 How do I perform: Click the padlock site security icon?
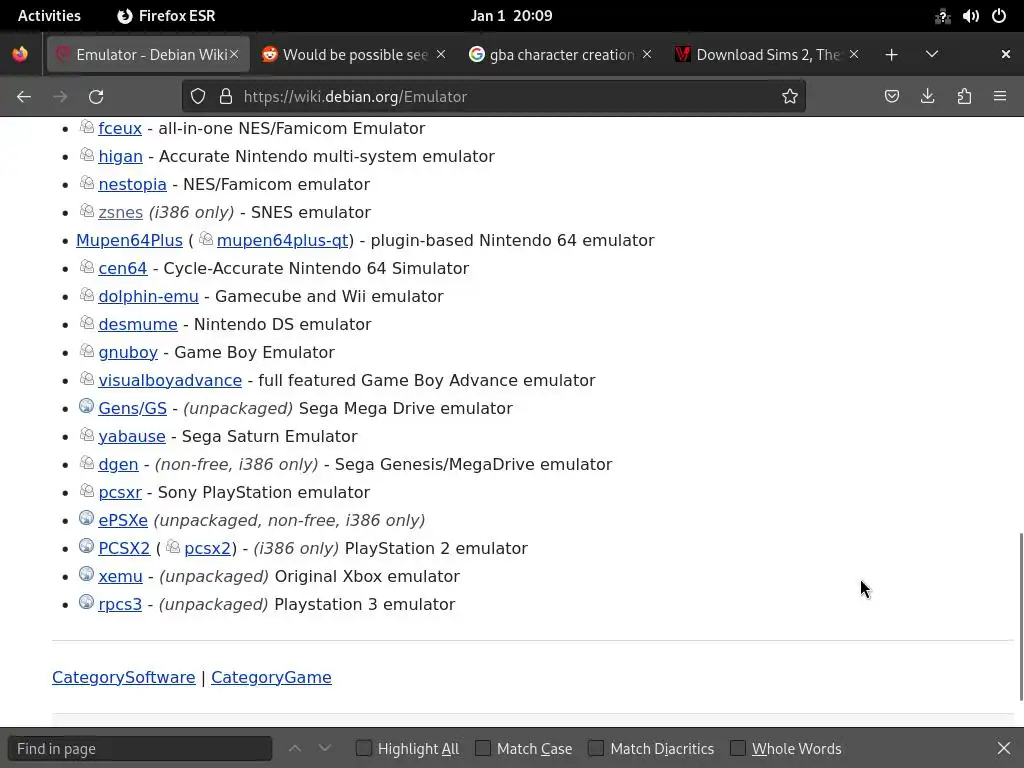[x=226, y=97]
